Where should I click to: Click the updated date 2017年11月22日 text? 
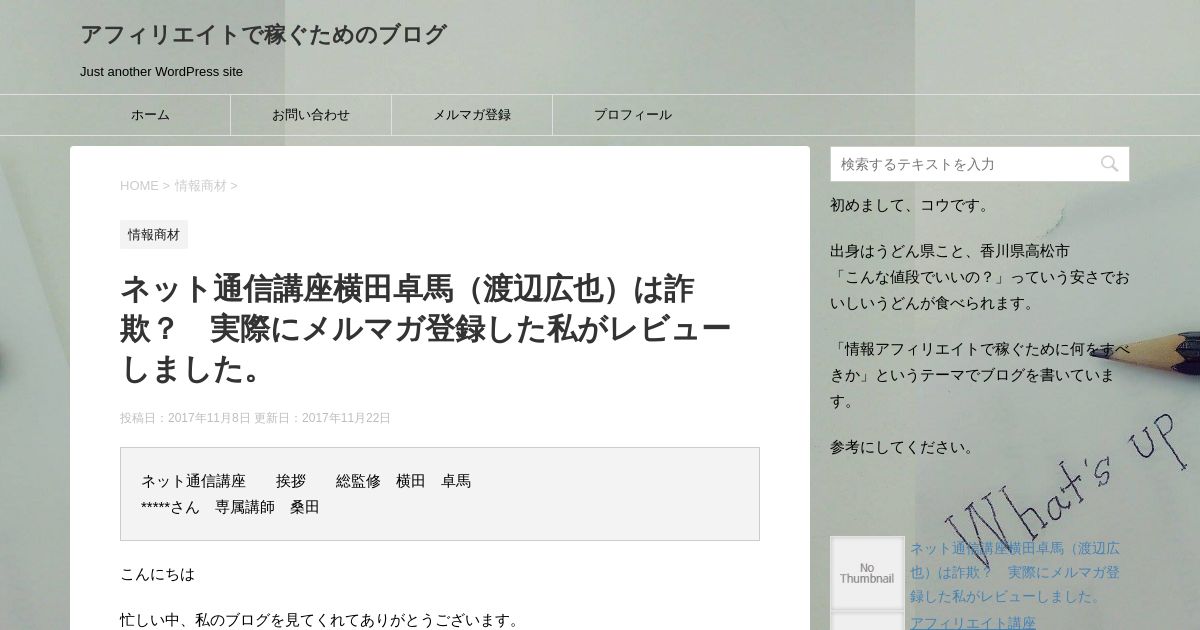tap(346, 418)
